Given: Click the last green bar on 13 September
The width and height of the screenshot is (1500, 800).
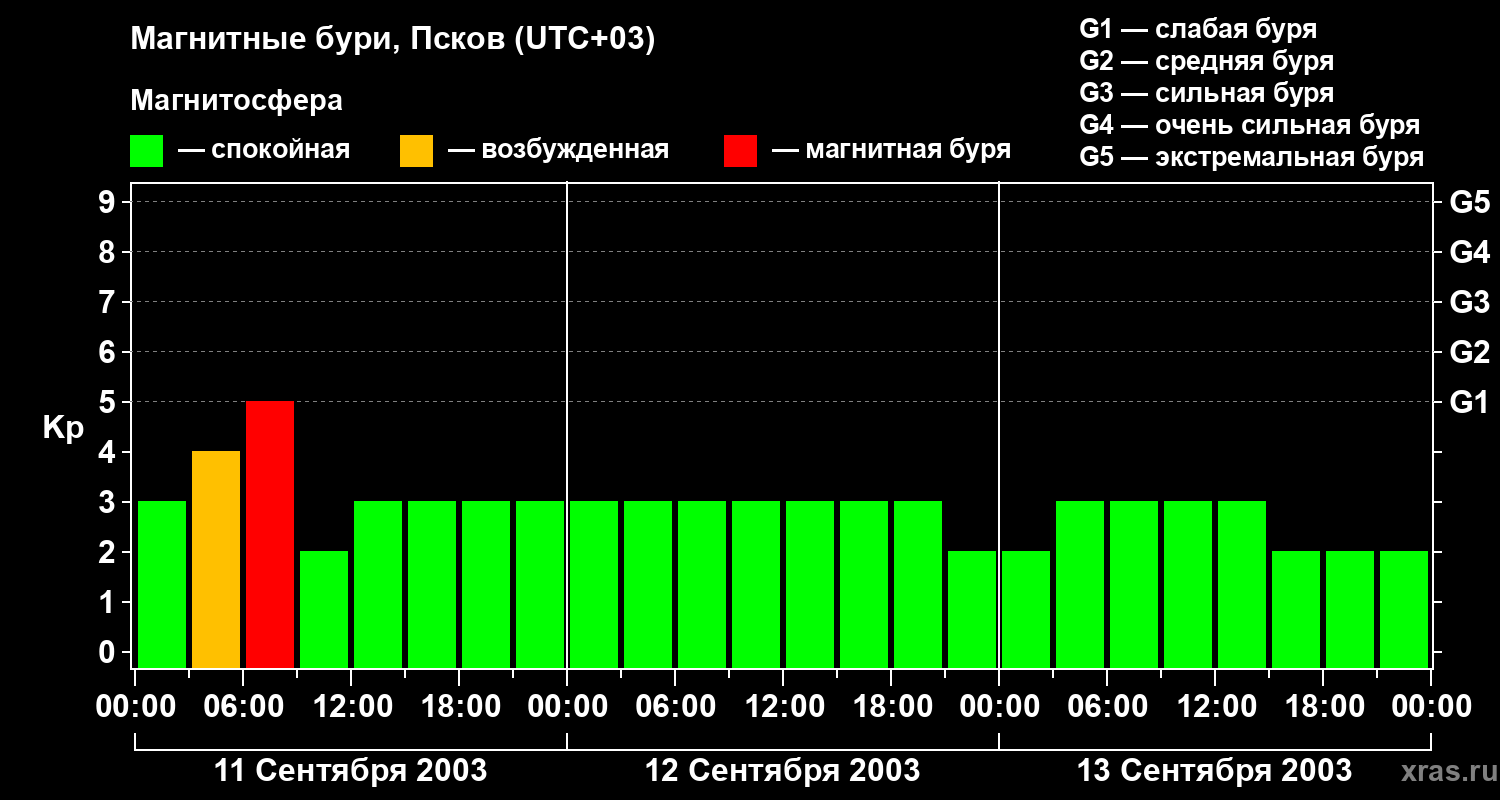Looking at the screenshot, I should [1404, 609].
